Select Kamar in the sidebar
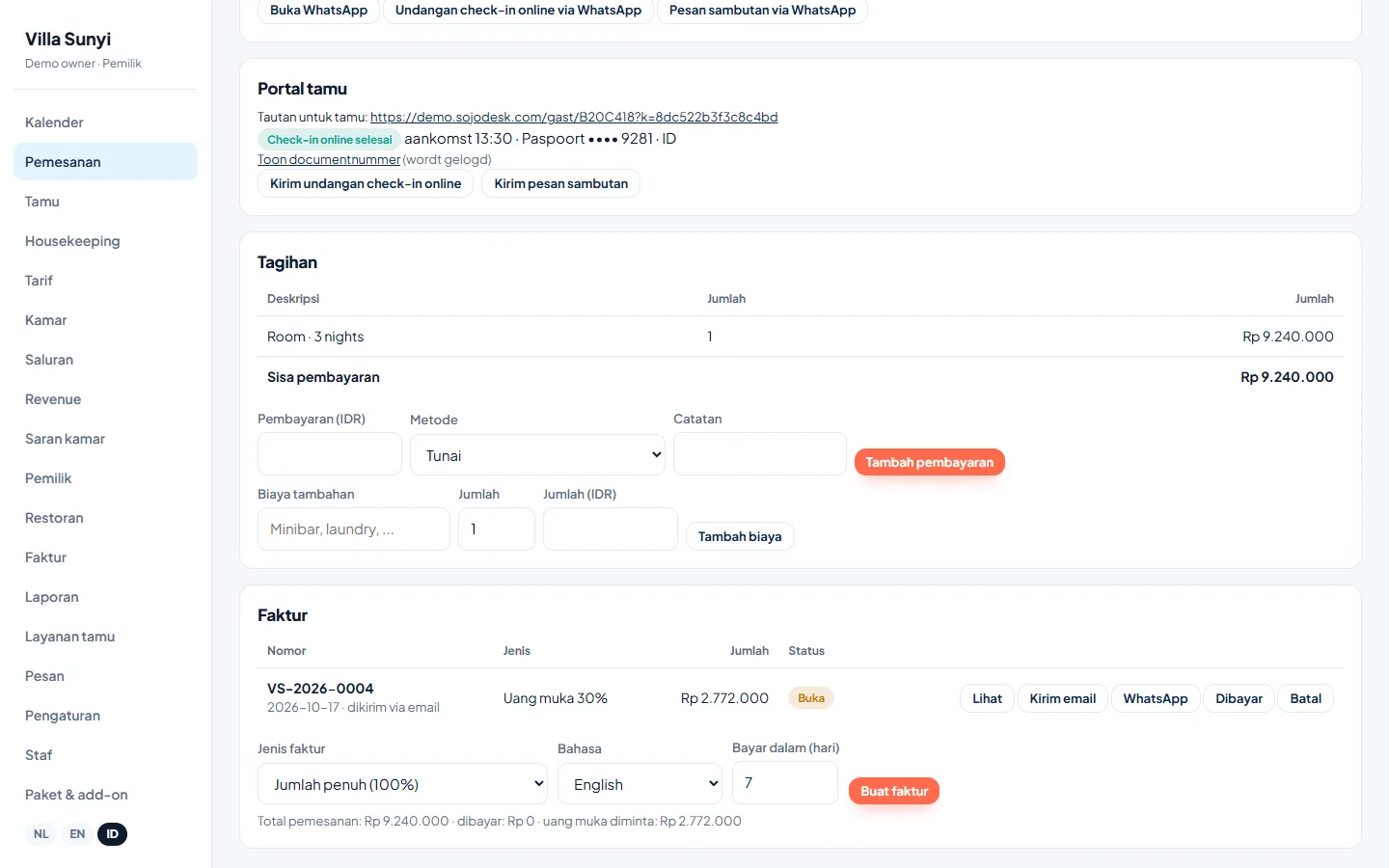 (105, 320)
